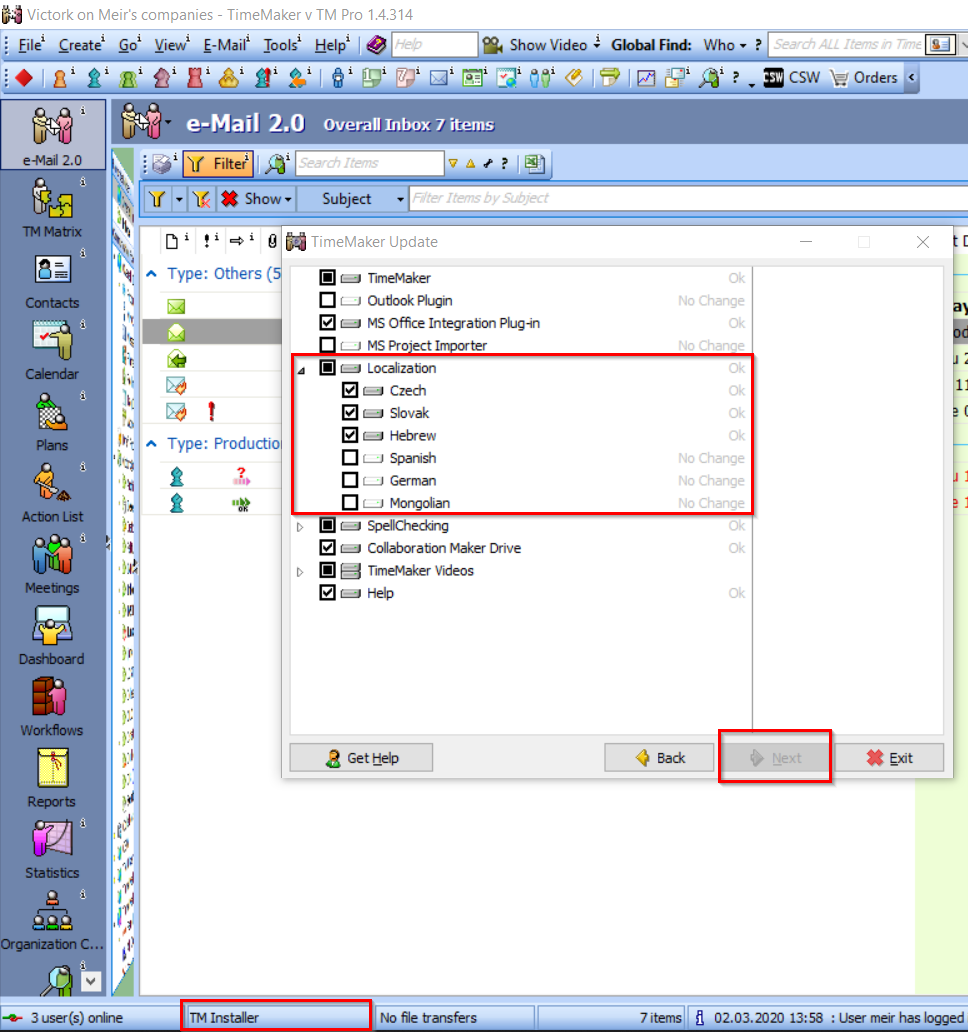The height and width of the screenshot is (1032, 968).
Task: Collapse the Type: Production group
Action: [x=151, y=444]
